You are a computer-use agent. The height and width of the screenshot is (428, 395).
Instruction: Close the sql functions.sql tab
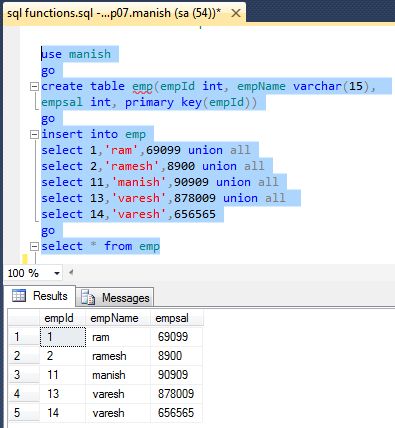[x=236, y=13]
